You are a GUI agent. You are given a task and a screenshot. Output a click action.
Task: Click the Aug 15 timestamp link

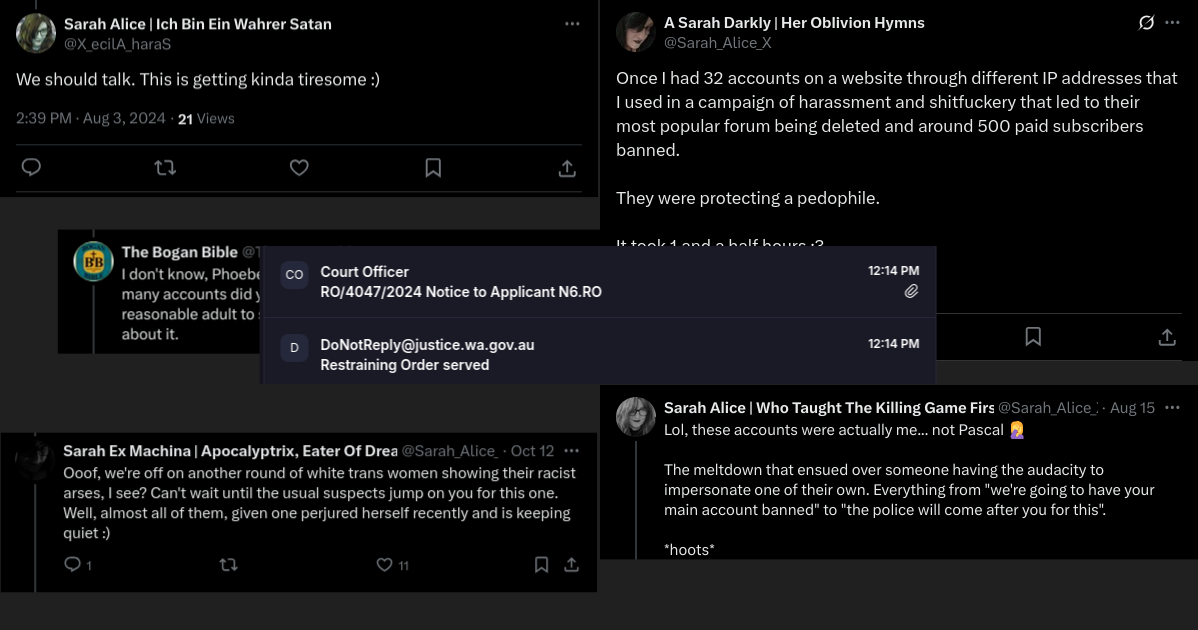[x=1132, y=408]
